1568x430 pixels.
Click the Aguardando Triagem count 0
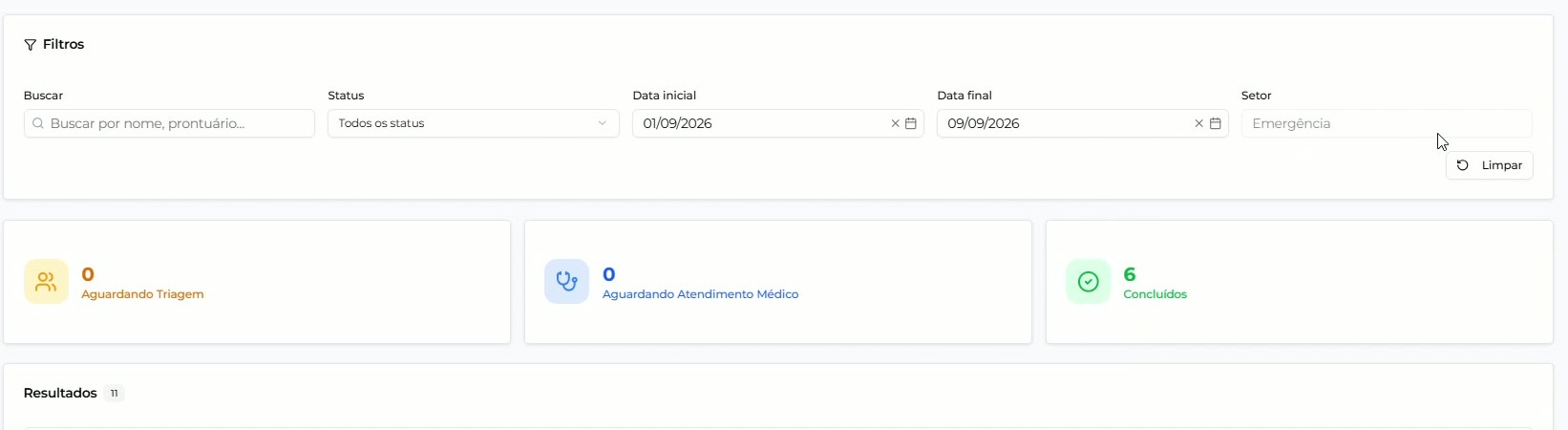[88, 275]
